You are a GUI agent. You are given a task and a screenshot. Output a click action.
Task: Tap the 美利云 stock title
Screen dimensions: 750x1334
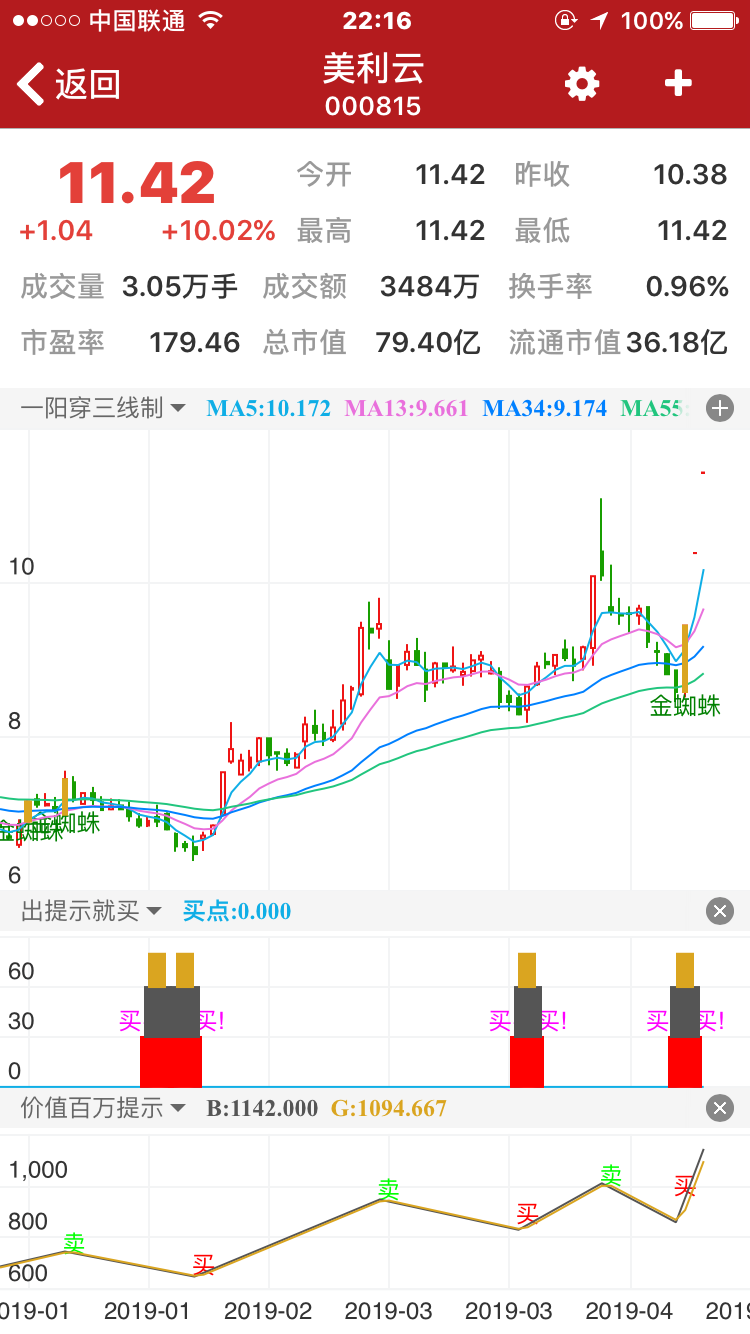point(373,69)
